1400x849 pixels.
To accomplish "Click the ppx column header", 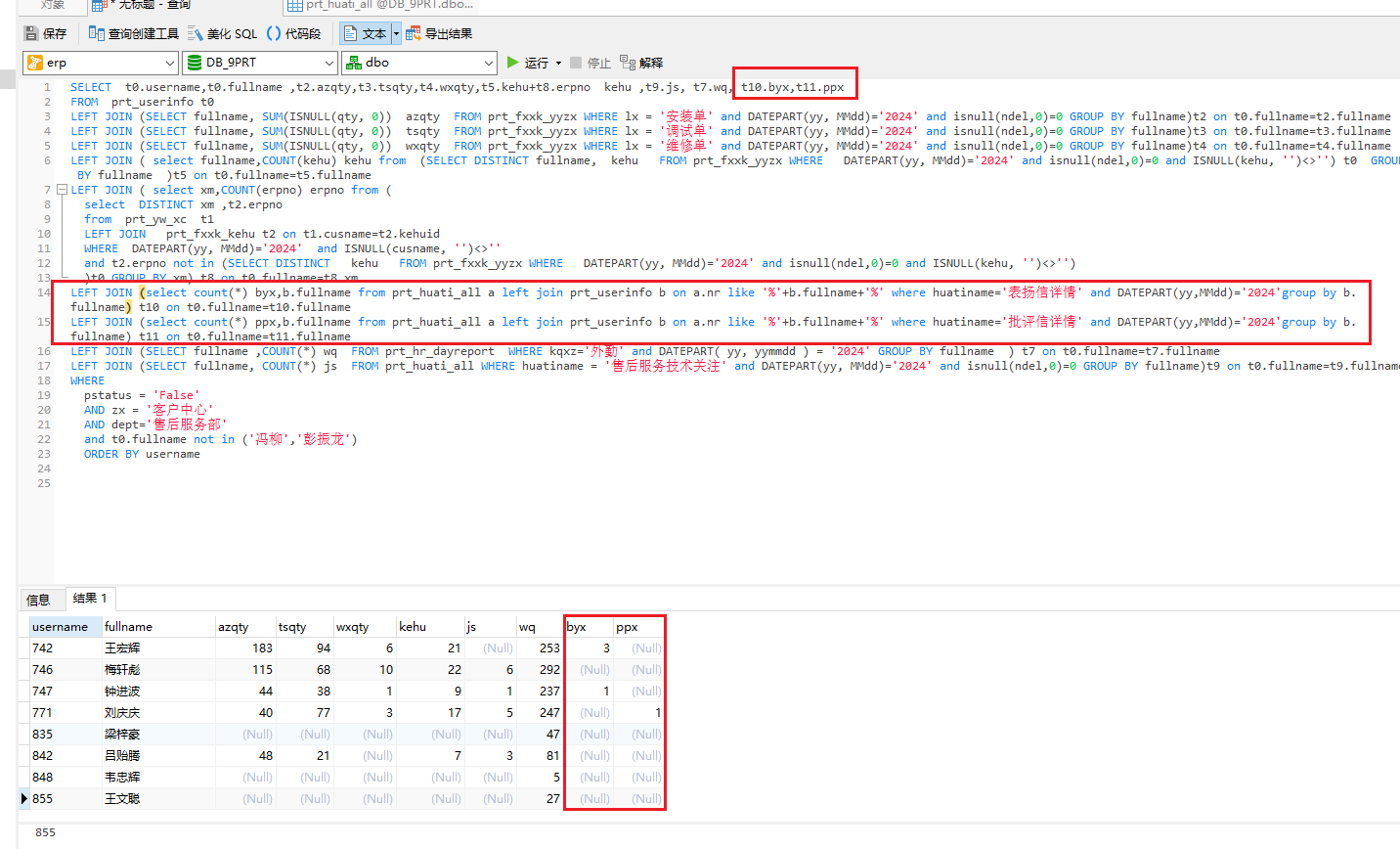I will point(639,627).
